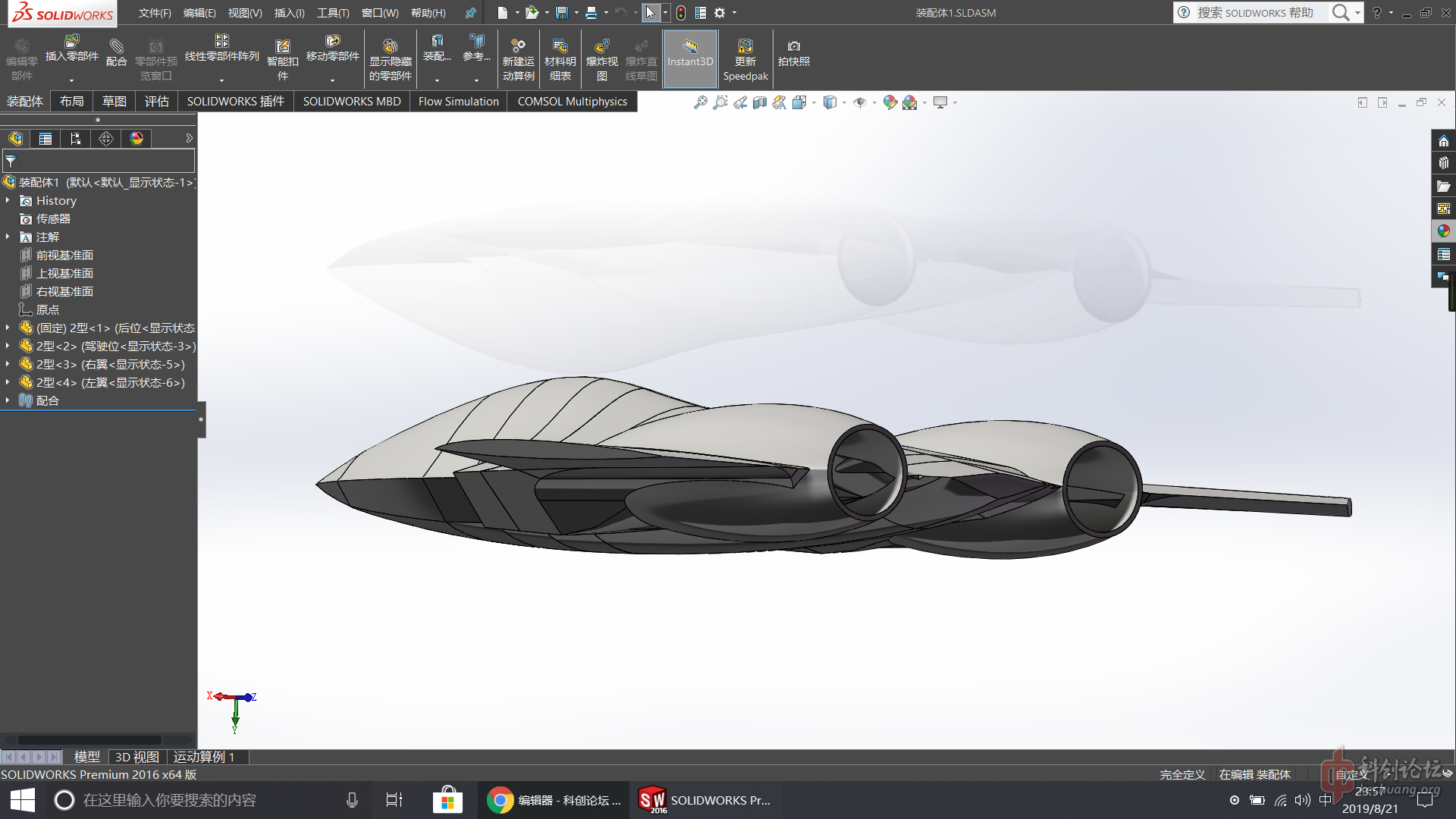
Task: Open Linear Component Pattern (线性零部件阵列) tool
Action: (x=221, y=49)
